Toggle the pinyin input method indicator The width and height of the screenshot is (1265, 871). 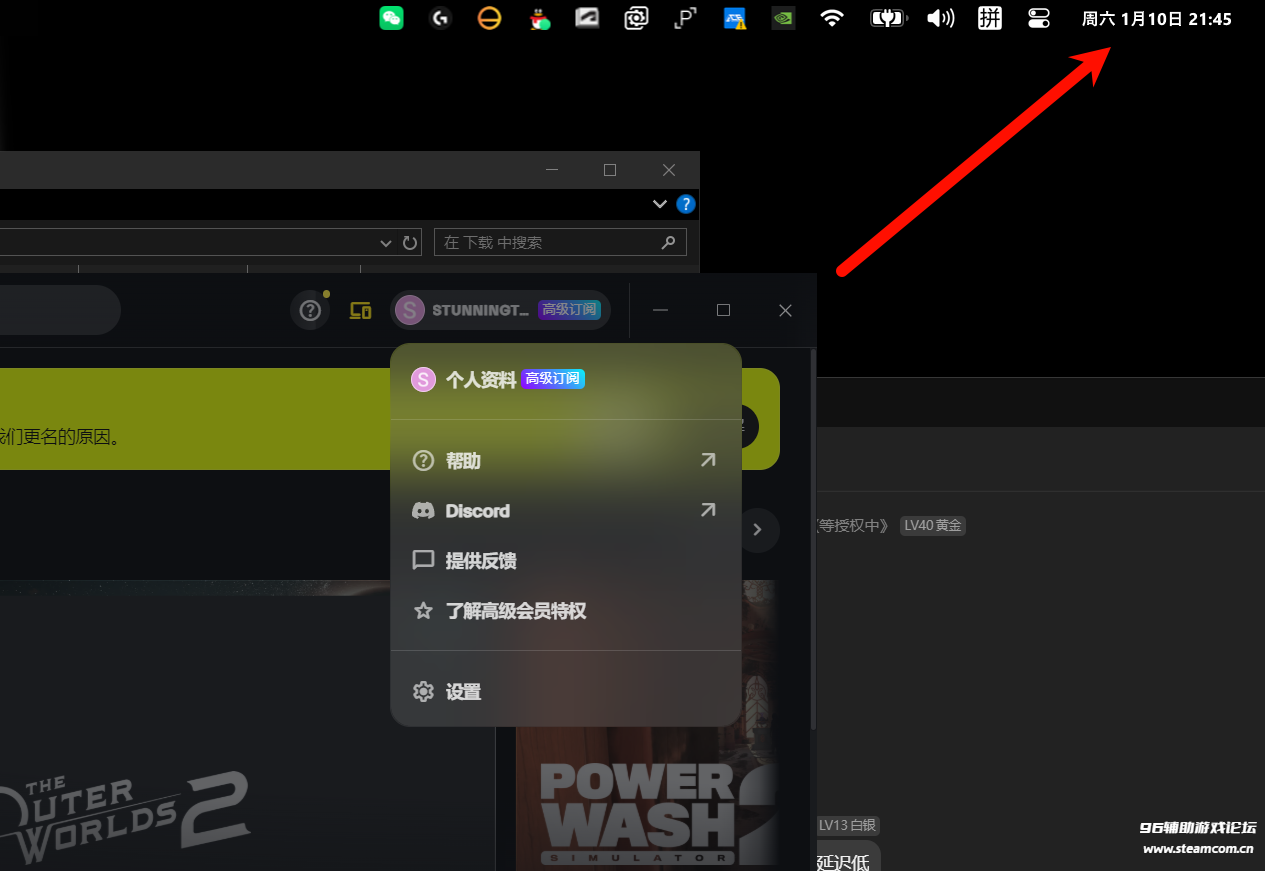click(989, 18)
